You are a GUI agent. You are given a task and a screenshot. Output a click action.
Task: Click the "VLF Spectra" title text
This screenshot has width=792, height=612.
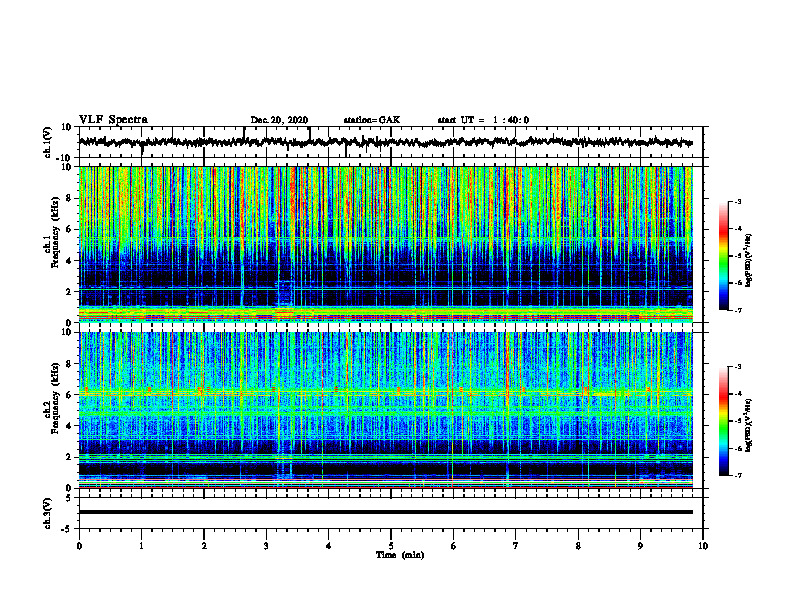coord(113,120)
